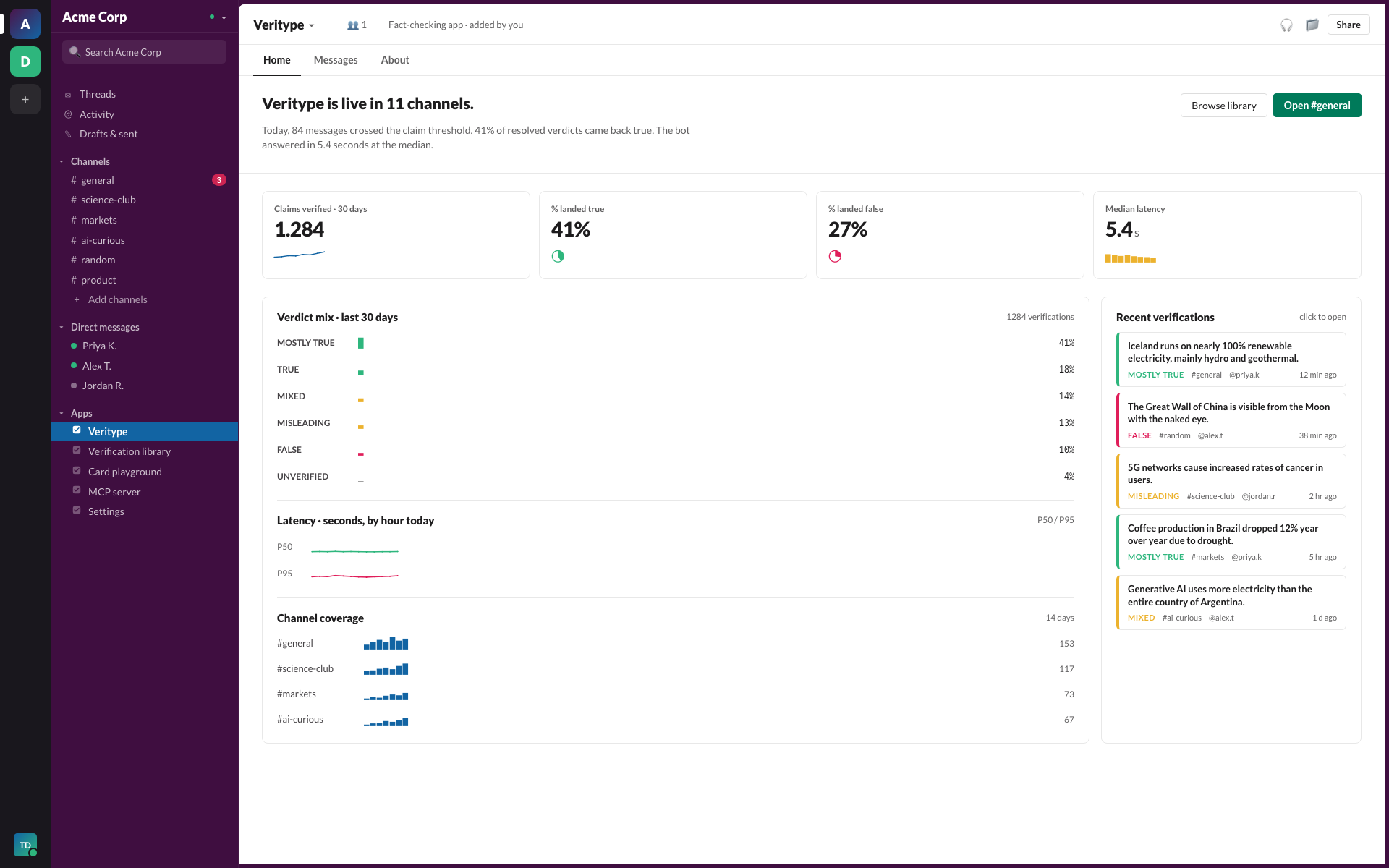Click the MOSTLY TRUE green bar
Viewport: 1389px width, 868px height.
361,343
